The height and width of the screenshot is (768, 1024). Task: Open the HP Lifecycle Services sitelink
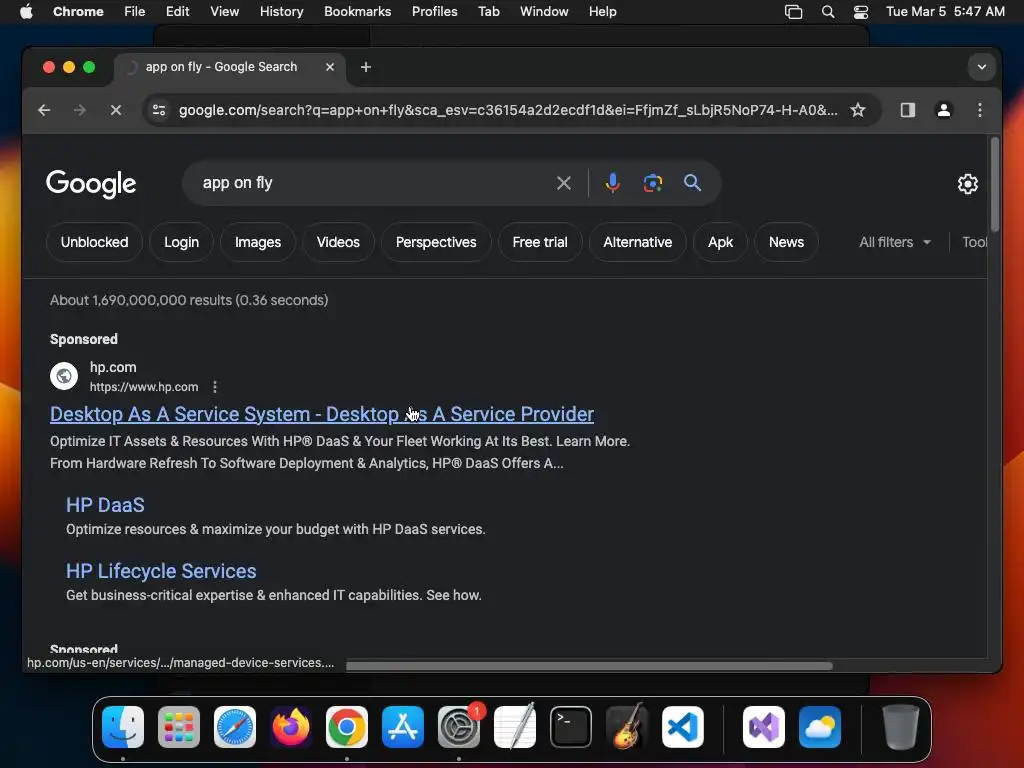[161, 571]
